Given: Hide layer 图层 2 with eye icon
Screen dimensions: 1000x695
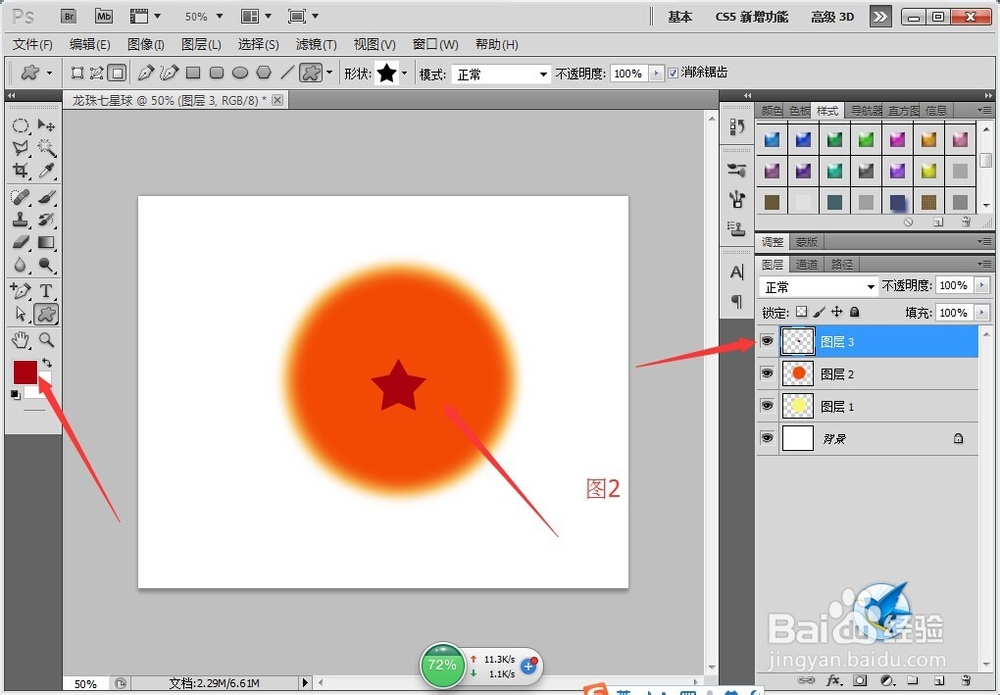Looking at the screenshot, I should [x=767, y=373].
